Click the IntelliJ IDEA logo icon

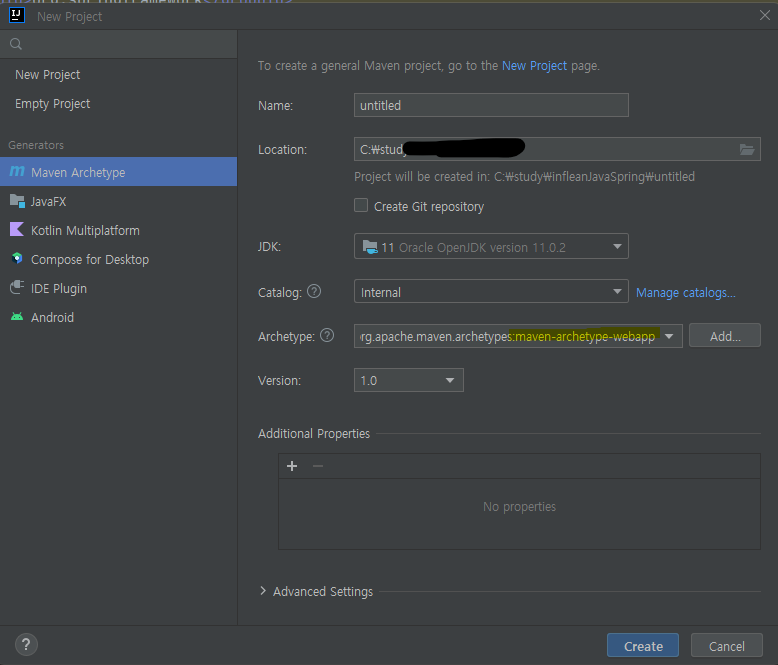17,15
